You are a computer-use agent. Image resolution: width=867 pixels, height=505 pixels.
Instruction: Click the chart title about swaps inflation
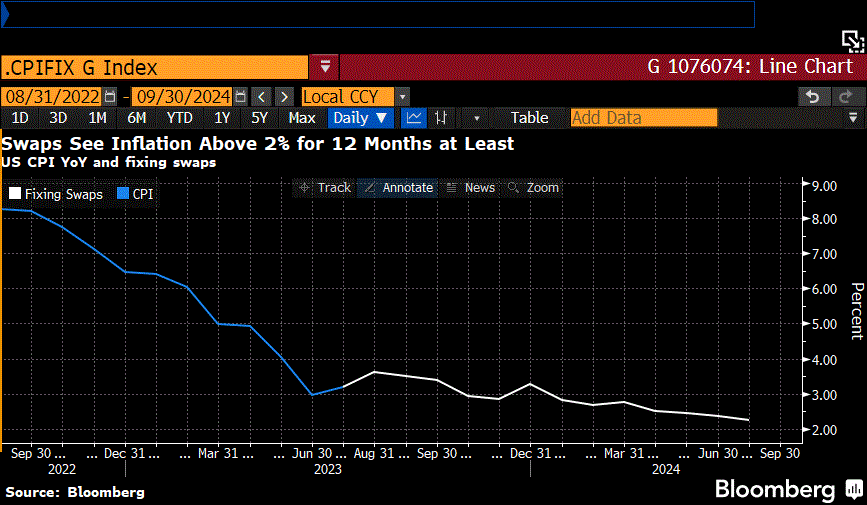tap(258, 144)
